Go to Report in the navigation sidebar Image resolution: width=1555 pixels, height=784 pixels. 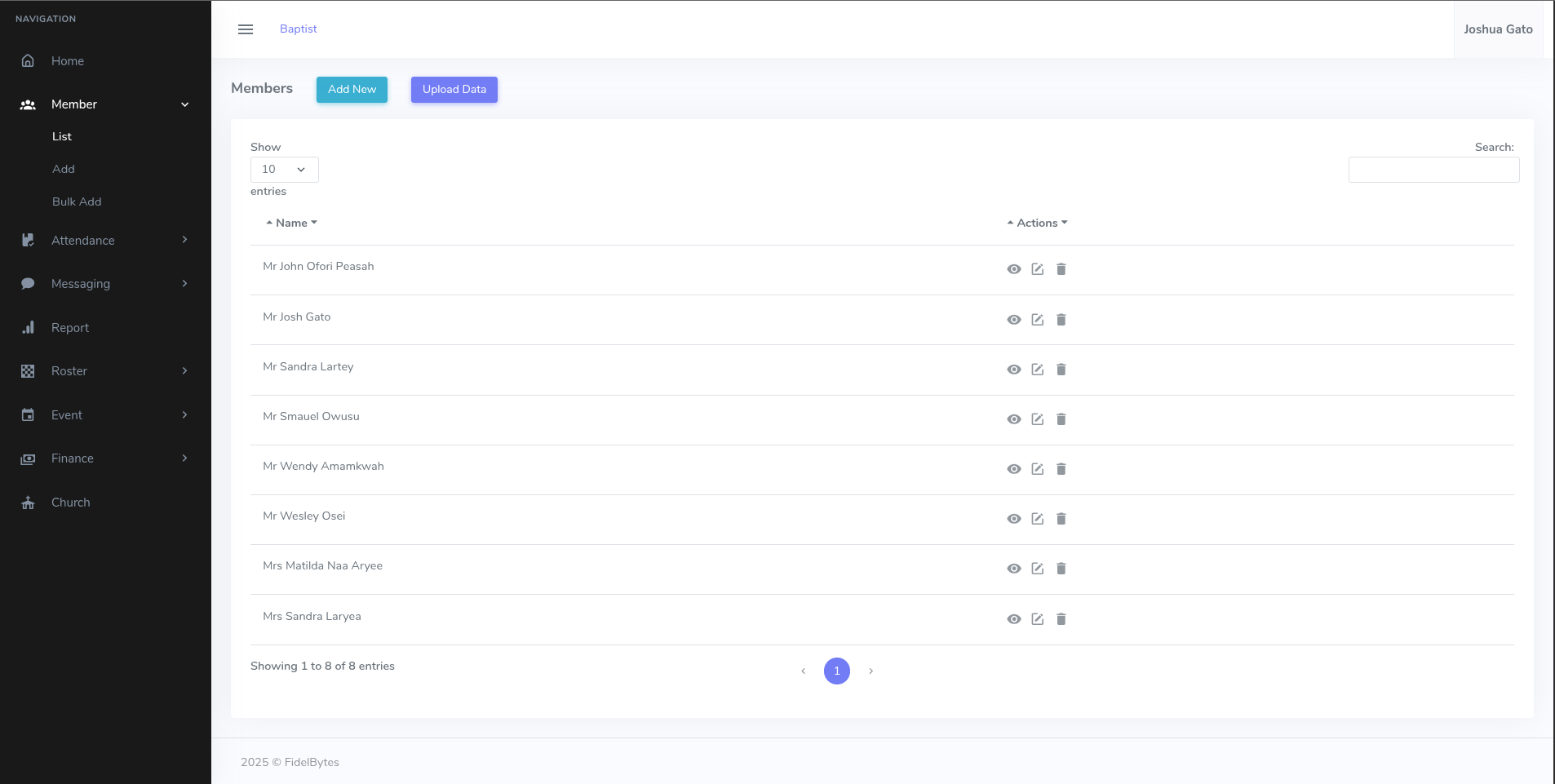point(70,328)
